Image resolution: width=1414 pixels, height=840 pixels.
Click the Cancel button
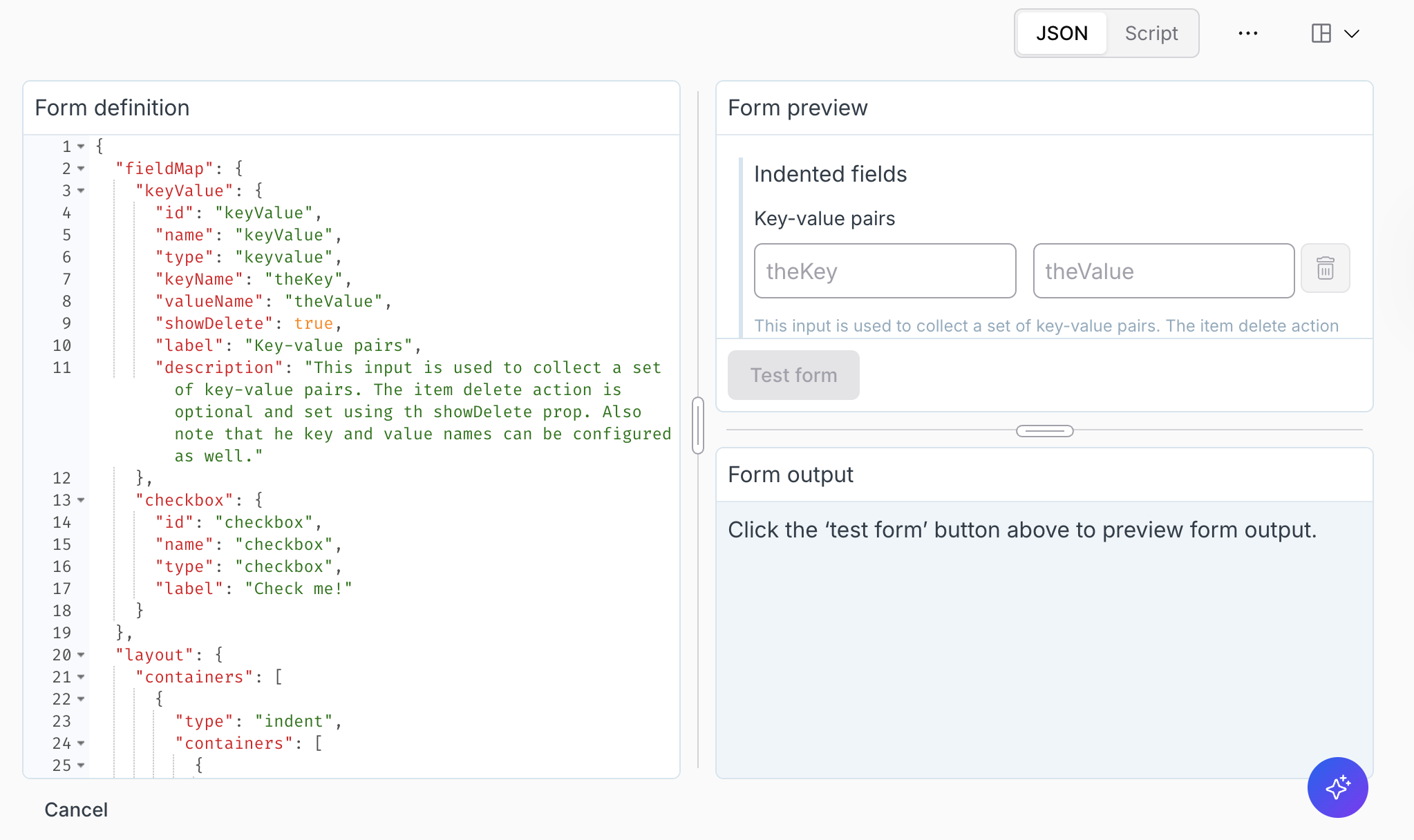pos(76,810)
